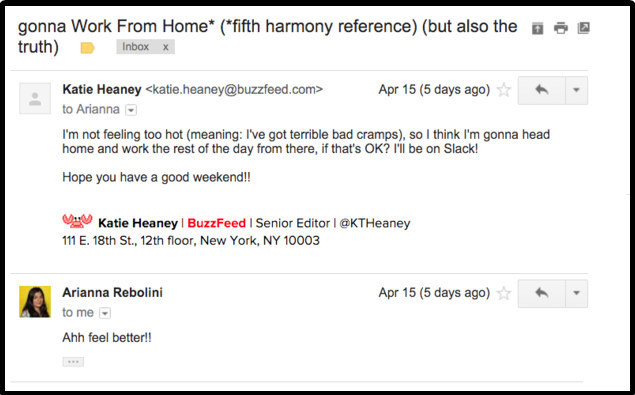Viewport: 635px width, 395px height.
Task: Star Arianna Rebolini's reply
Action: [x=504, y=293]
